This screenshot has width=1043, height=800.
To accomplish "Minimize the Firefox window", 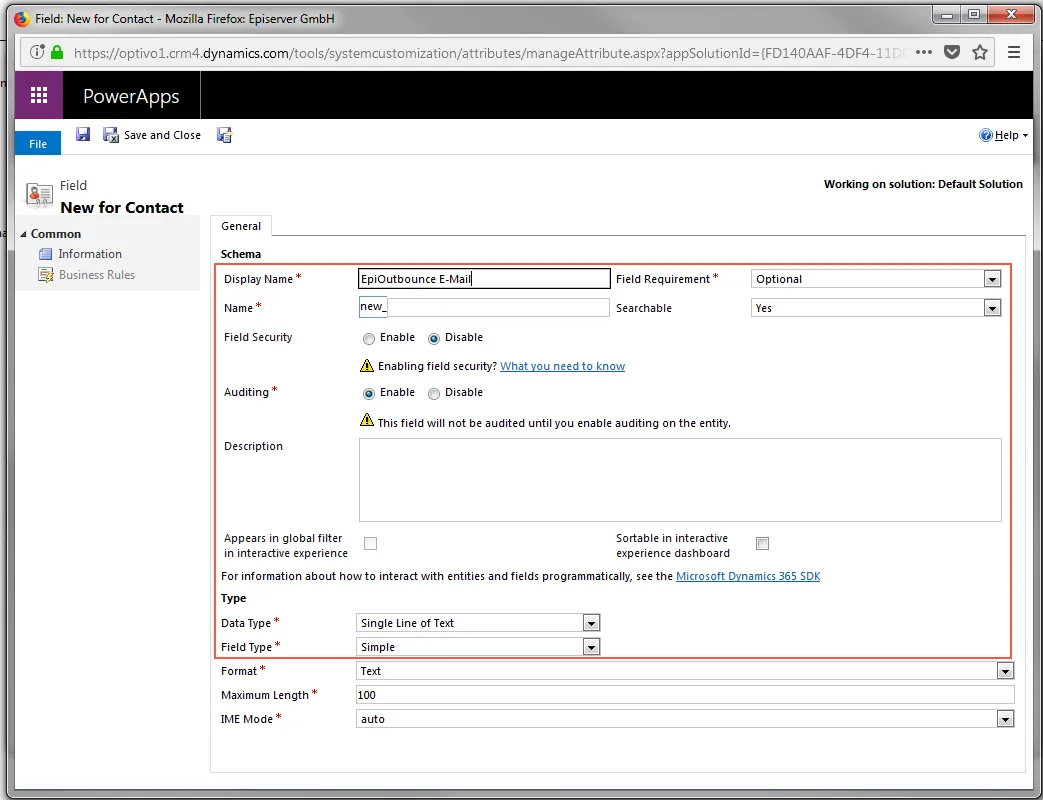I will [x=947, y=15].
